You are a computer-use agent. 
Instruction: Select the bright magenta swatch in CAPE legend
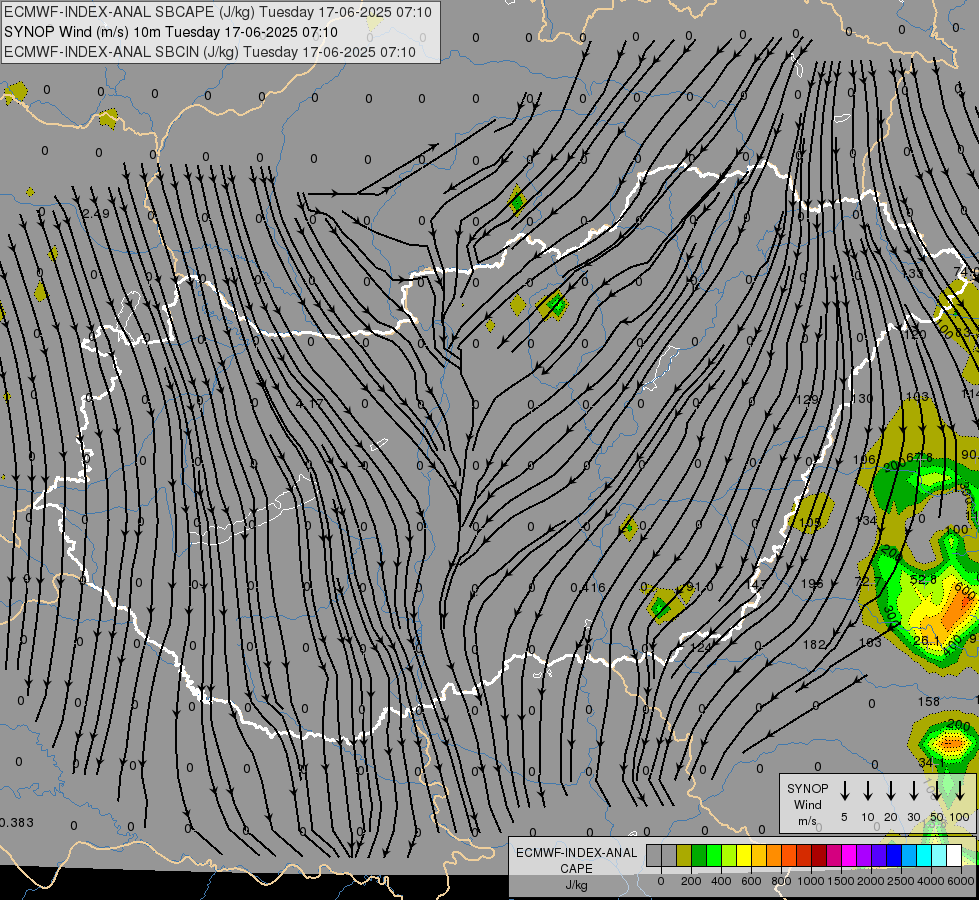point(849,855)
